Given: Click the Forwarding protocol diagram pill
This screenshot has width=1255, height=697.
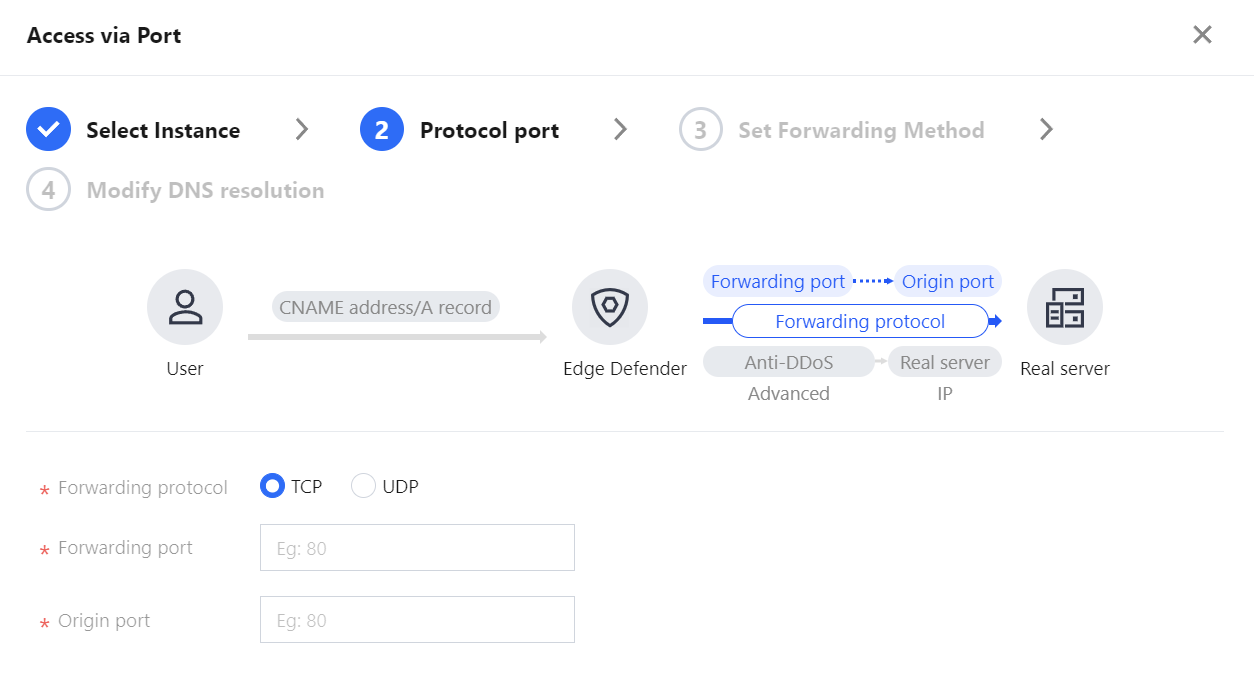Looking at the screenshot, I should pos(860,321).
